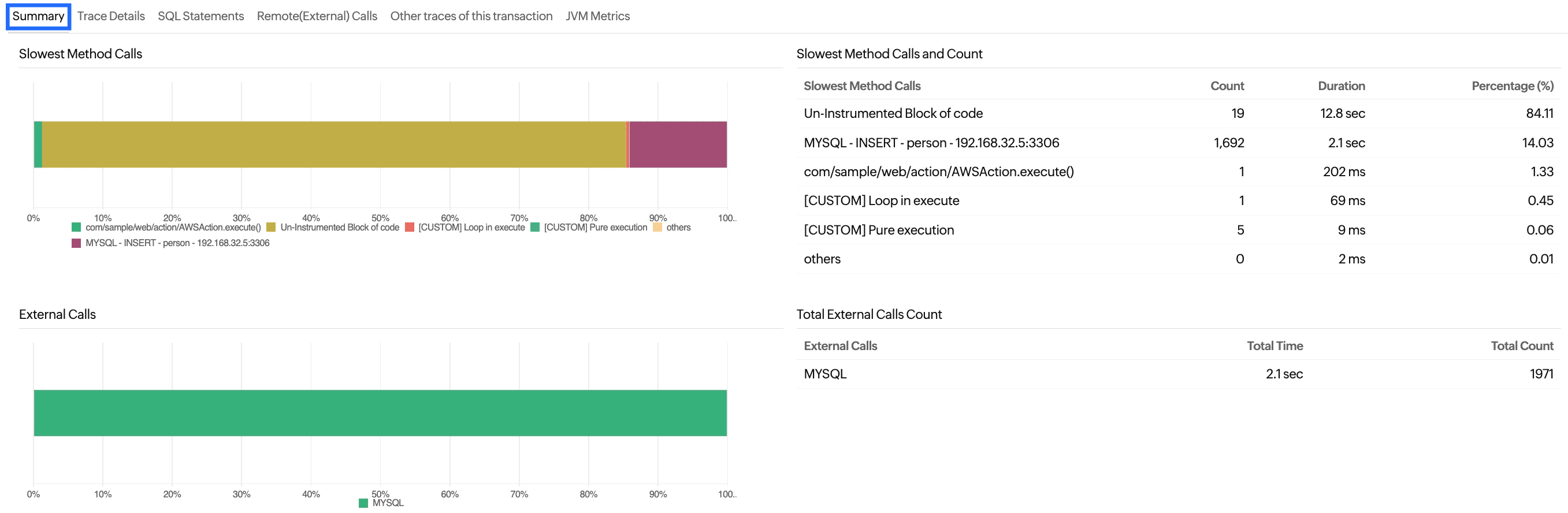Toggle the MYSQL - INSERT - person legend swatch
Viewport: 1568px width, 513px height.
pyautogui.click(x=76, y=243)
